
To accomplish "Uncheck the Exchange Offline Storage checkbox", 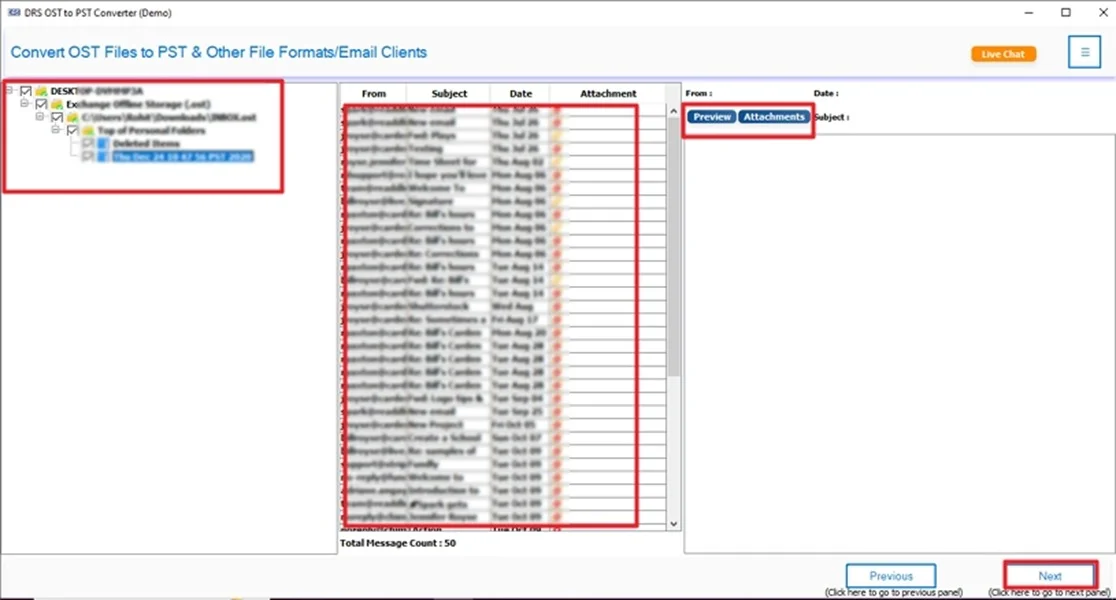I will click(40, 104).
